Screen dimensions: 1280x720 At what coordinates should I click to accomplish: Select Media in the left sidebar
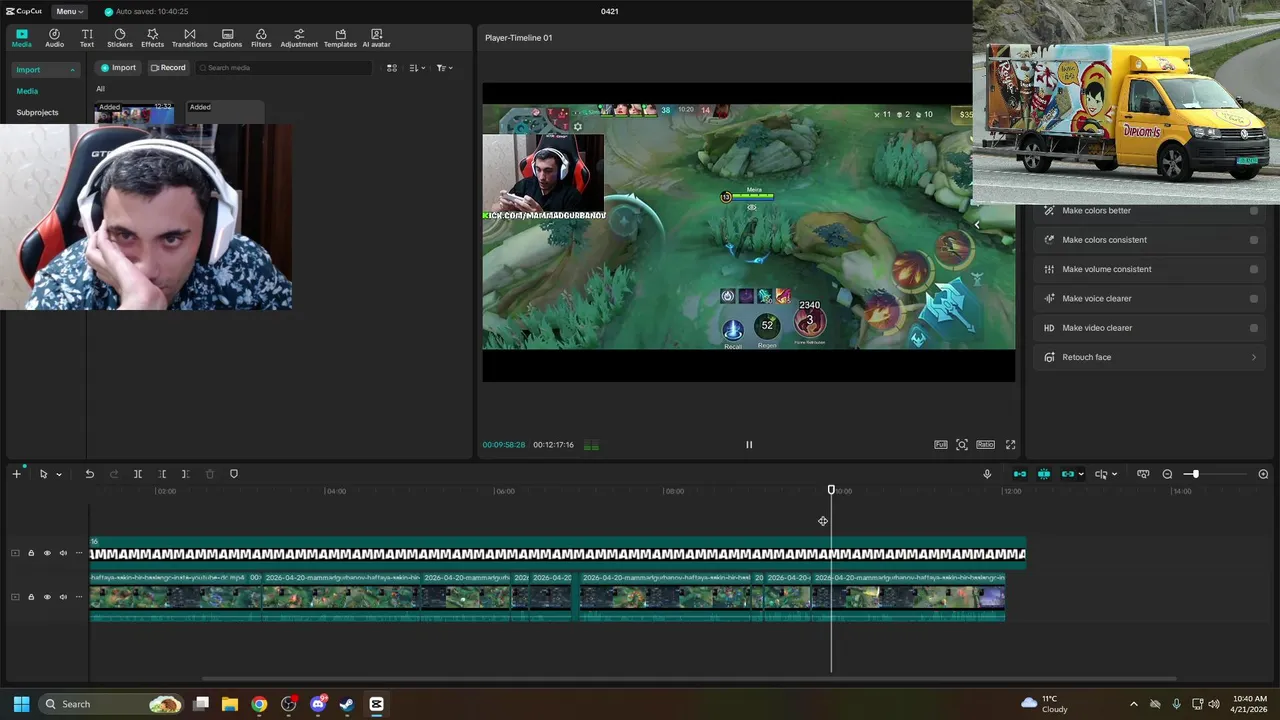coord(27,91)
